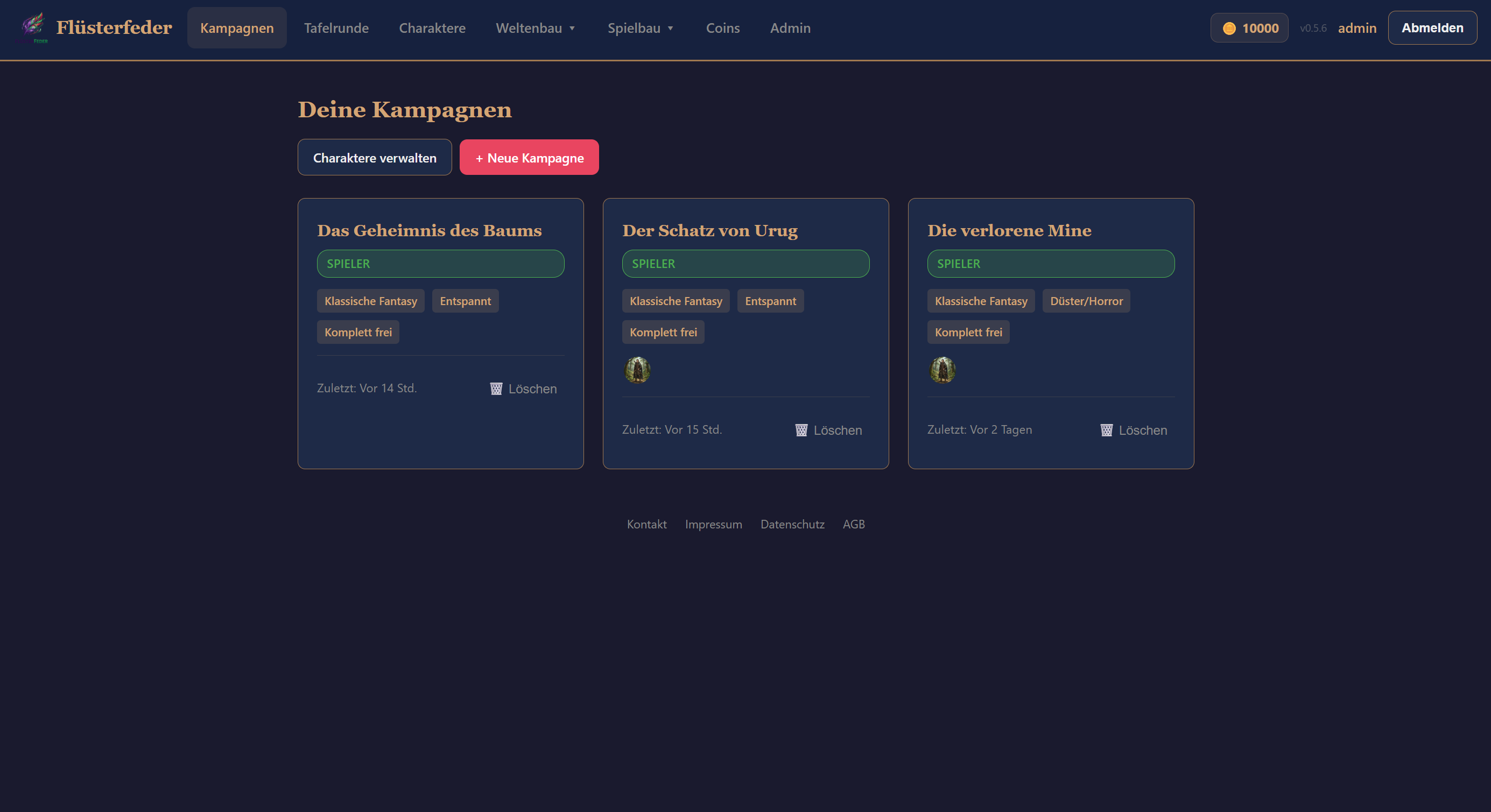Click character avatar in Die verlorene Mine card
The image size is (1491, 812).
pos(943,370)
